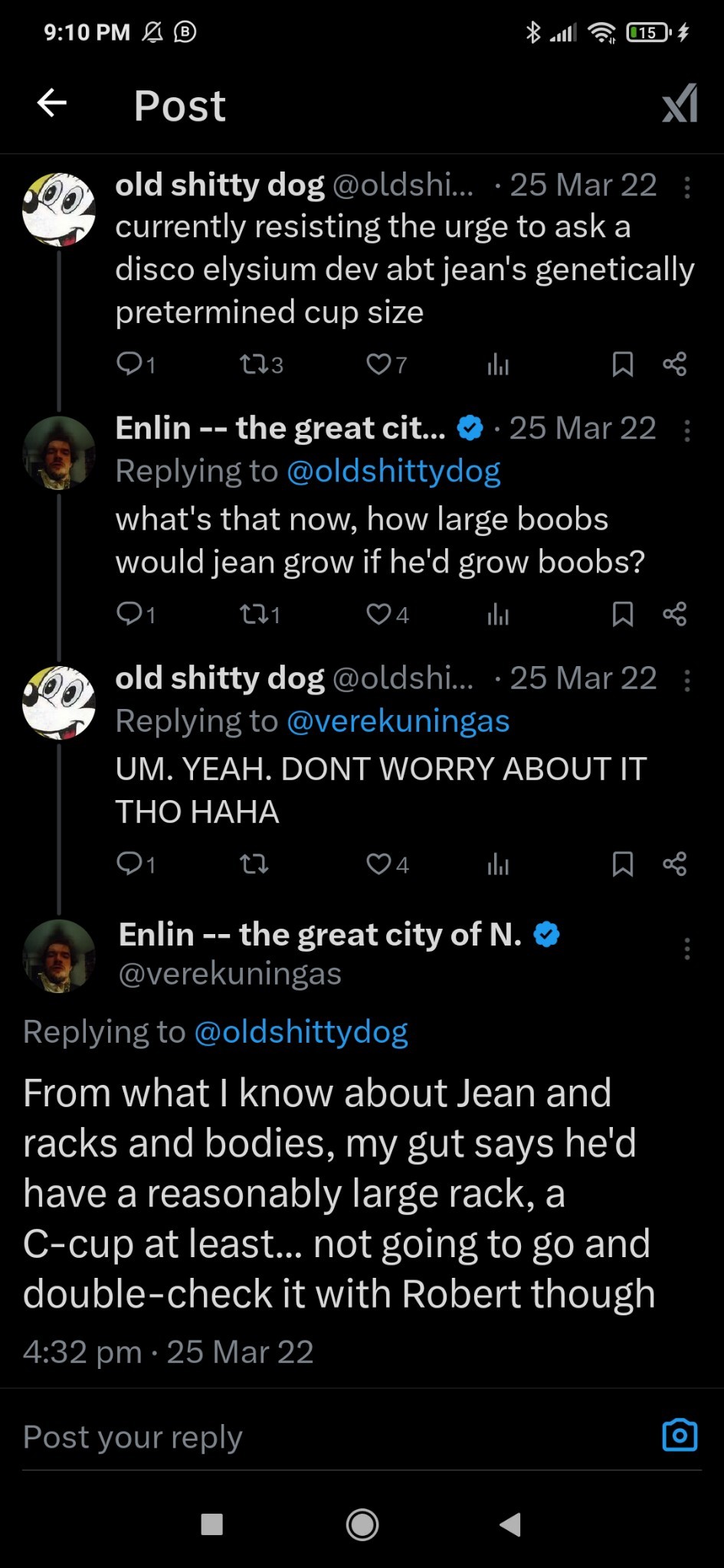Reply to the "UM. YEAH." post
Screen dimensions: 724x1568
(x=129, y=864)
